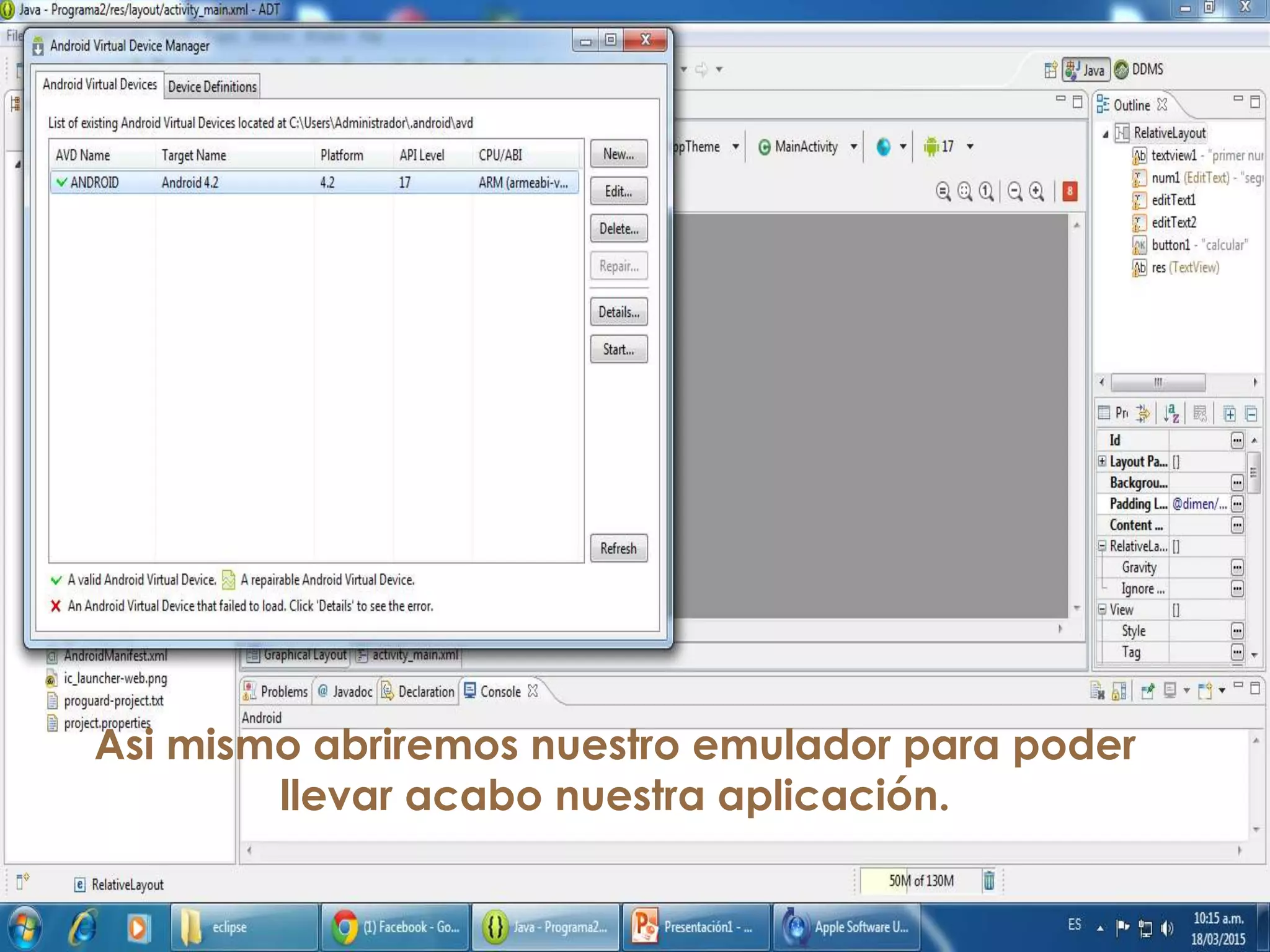
Task: Click the expand all properties icon
Action: (1229, 413)
